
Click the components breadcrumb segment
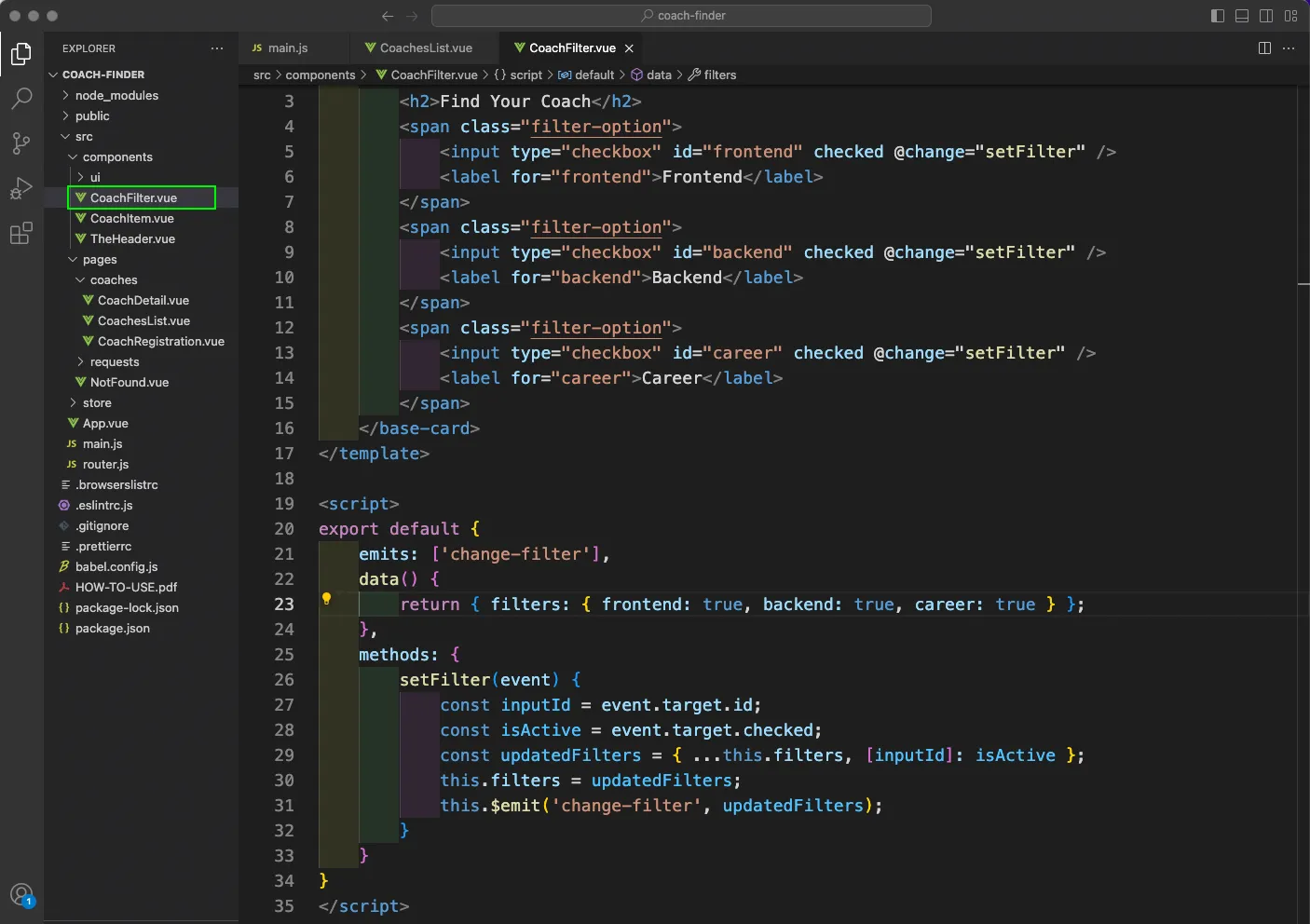tap(320, 75)
